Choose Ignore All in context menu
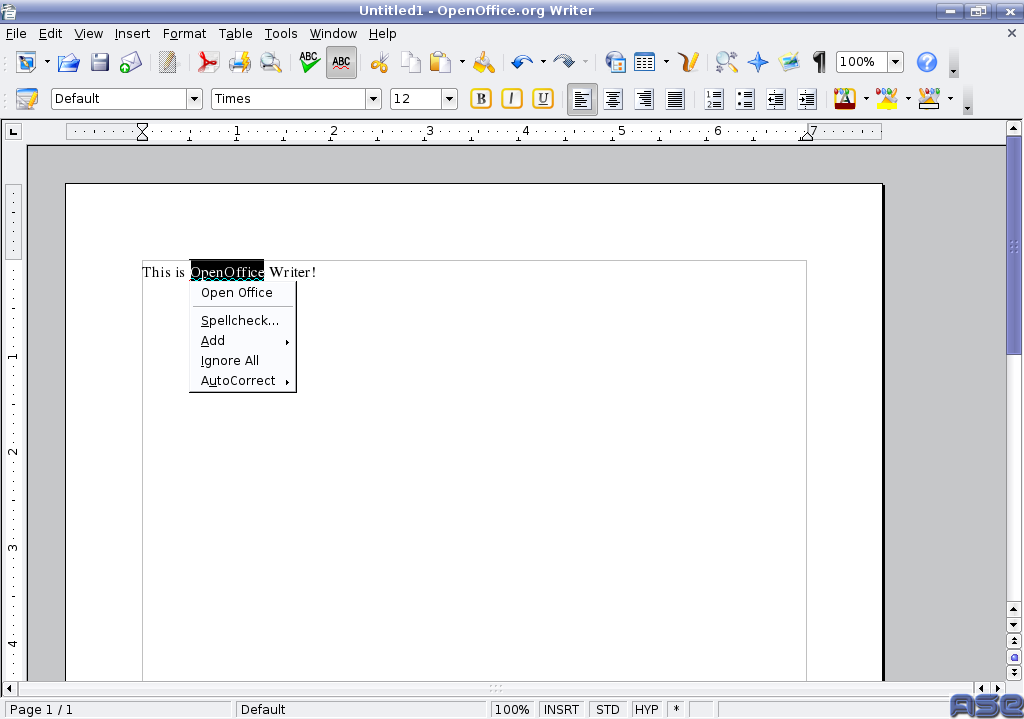Screen dimensions: 1024x719 (x=242, y=360)
